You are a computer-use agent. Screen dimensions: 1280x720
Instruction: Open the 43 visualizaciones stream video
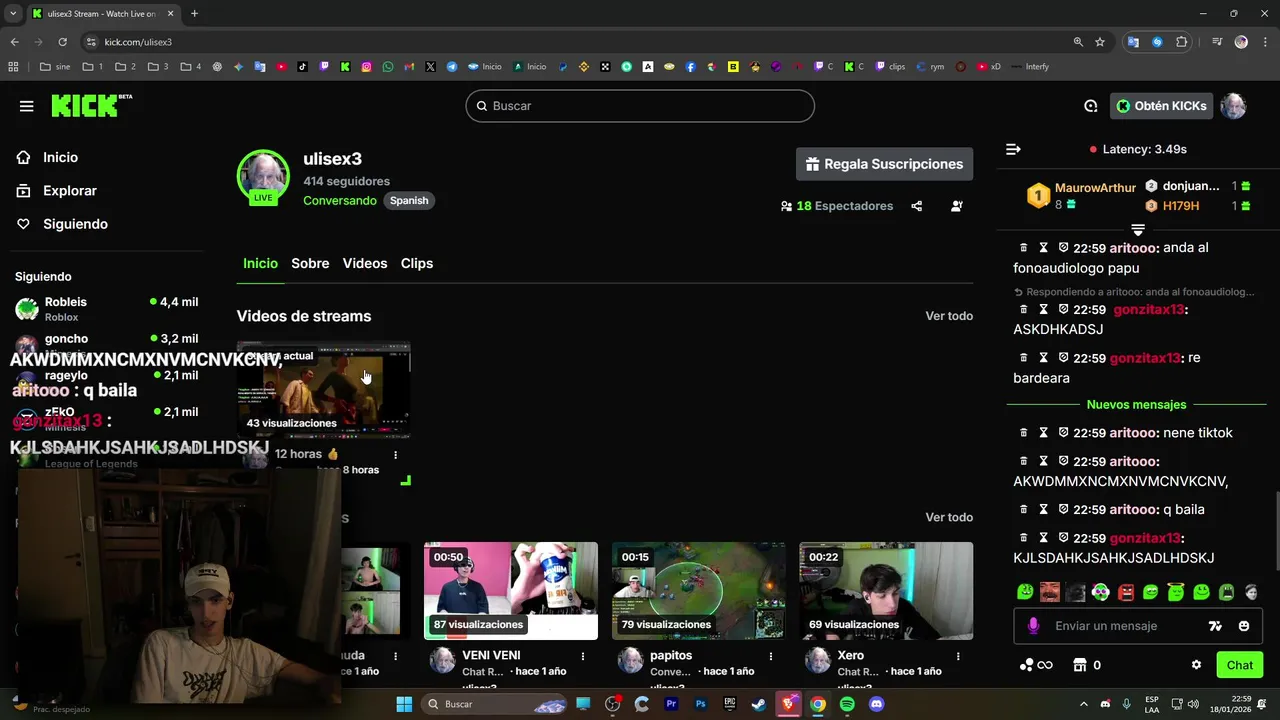(324, 390)
